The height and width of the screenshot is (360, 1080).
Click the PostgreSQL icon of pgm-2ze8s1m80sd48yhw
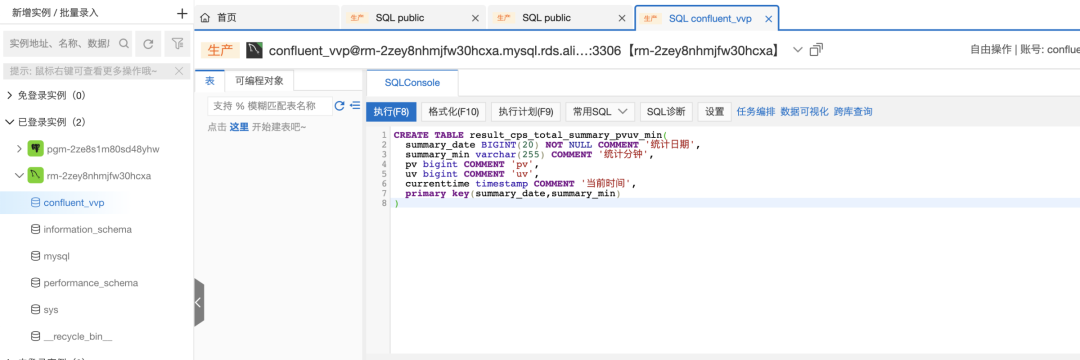click(36, 148)
